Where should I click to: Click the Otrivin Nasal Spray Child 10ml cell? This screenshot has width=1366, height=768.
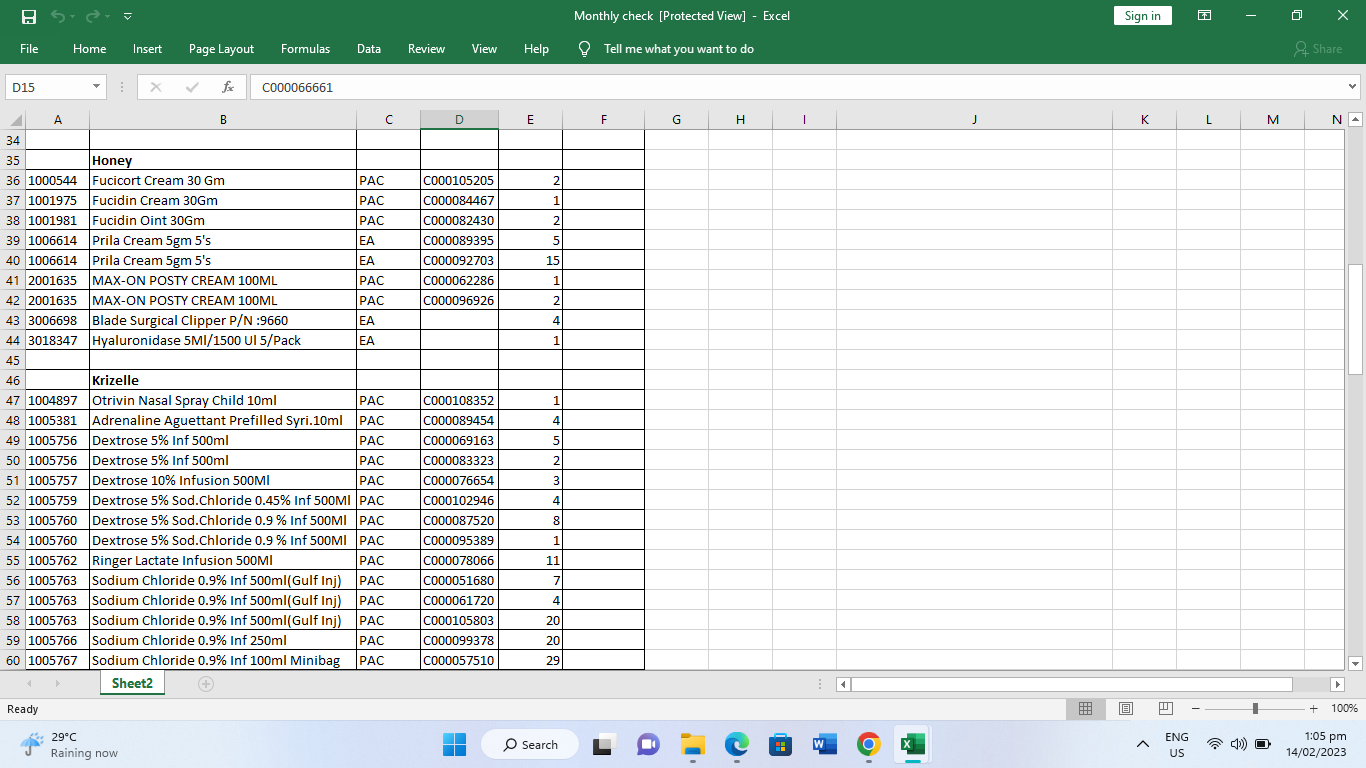click(x=223, y=400)
